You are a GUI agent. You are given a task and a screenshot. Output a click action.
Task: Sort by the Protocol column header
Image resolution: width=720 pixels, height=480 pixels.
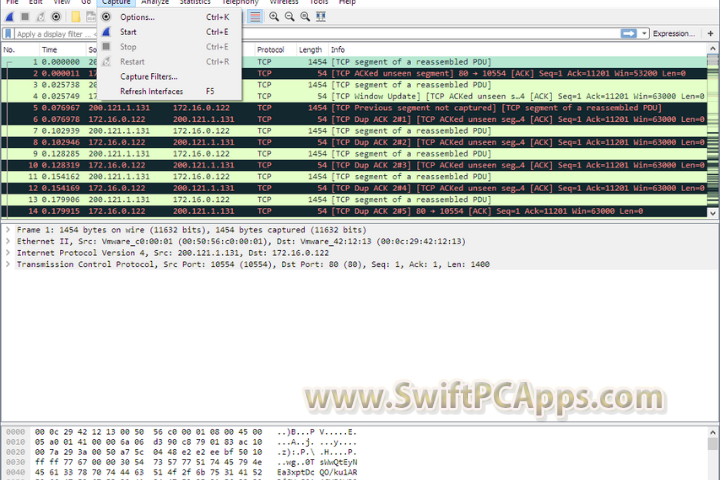click(x=275, y=50)
